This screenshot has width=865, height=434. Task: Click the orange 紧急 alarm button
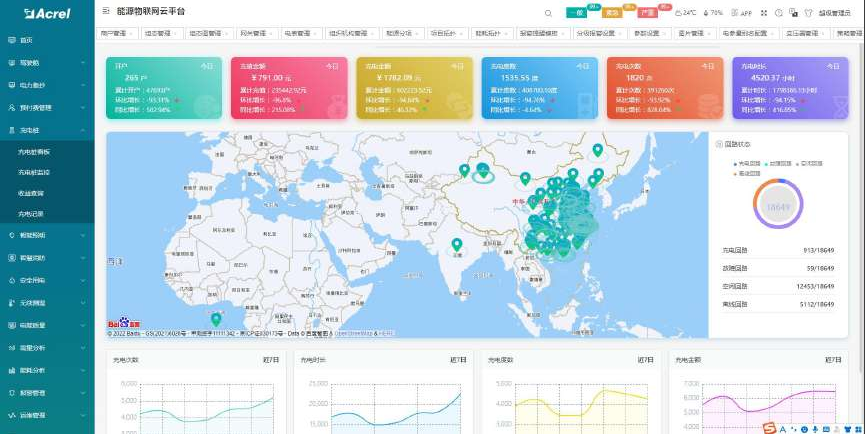(x=612, y=13)
